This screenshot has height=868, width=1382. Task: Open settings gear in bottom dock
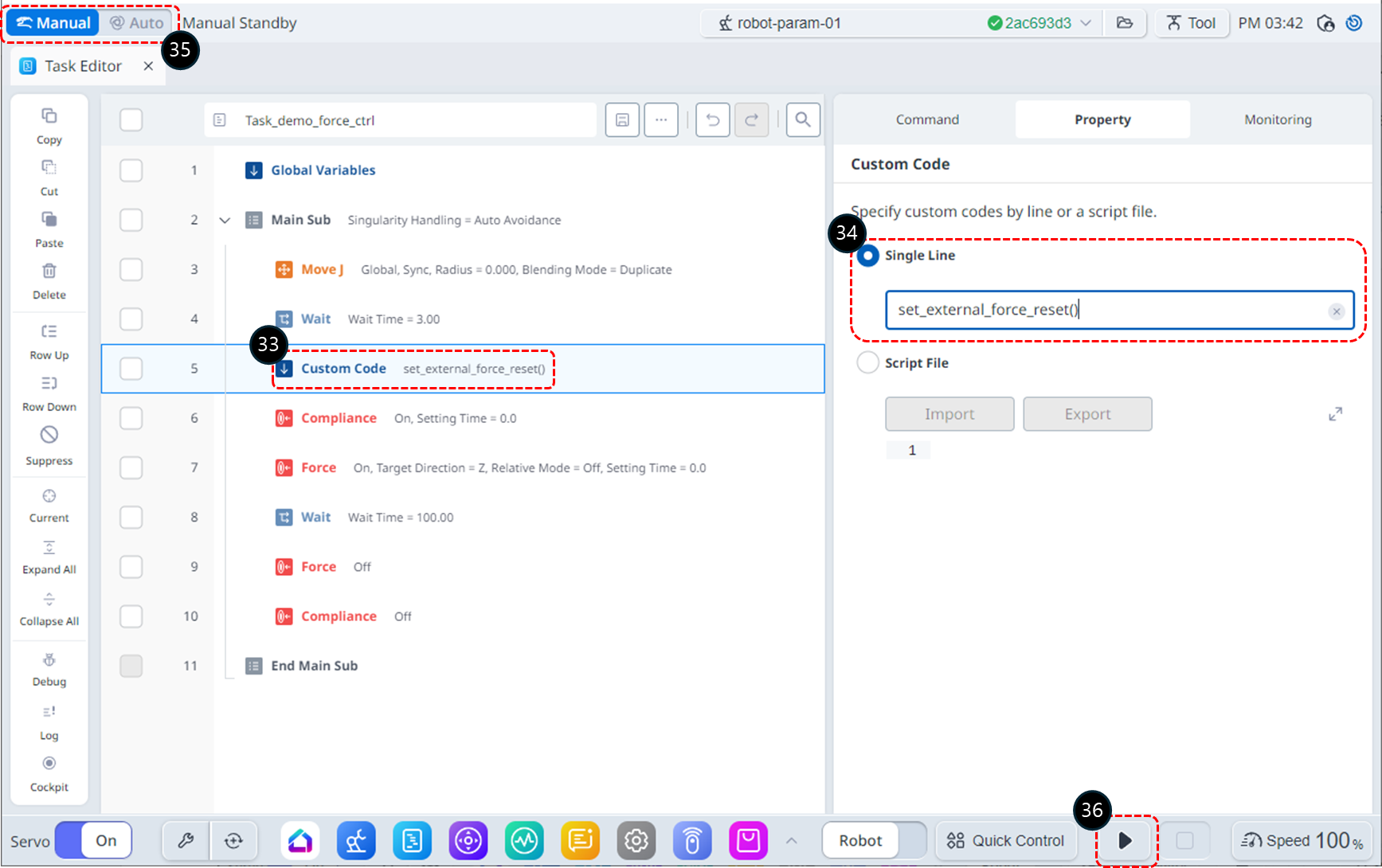[x=636, y=841]
